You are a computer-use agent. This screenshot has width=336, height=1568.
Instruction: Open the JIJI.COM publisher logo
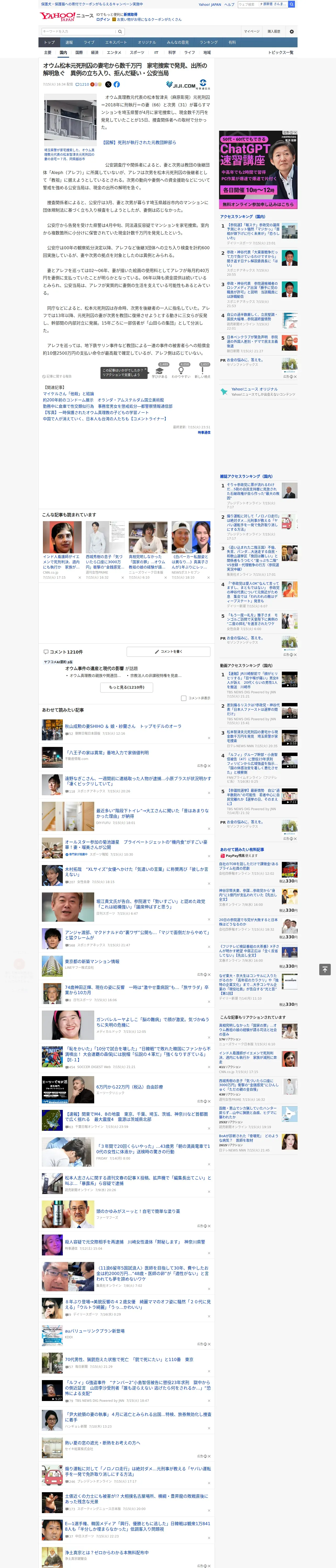click(181, 85)
